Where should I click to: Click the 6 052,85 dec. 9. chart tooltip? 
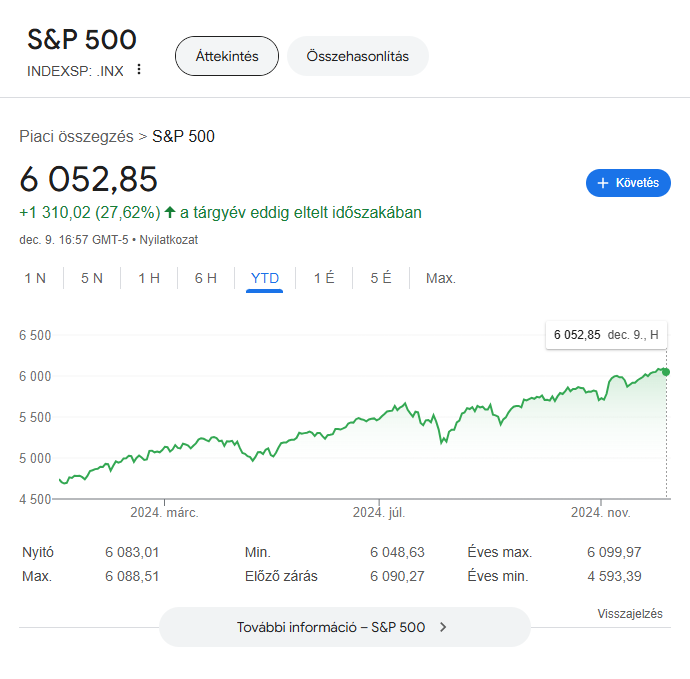(606, 335)
